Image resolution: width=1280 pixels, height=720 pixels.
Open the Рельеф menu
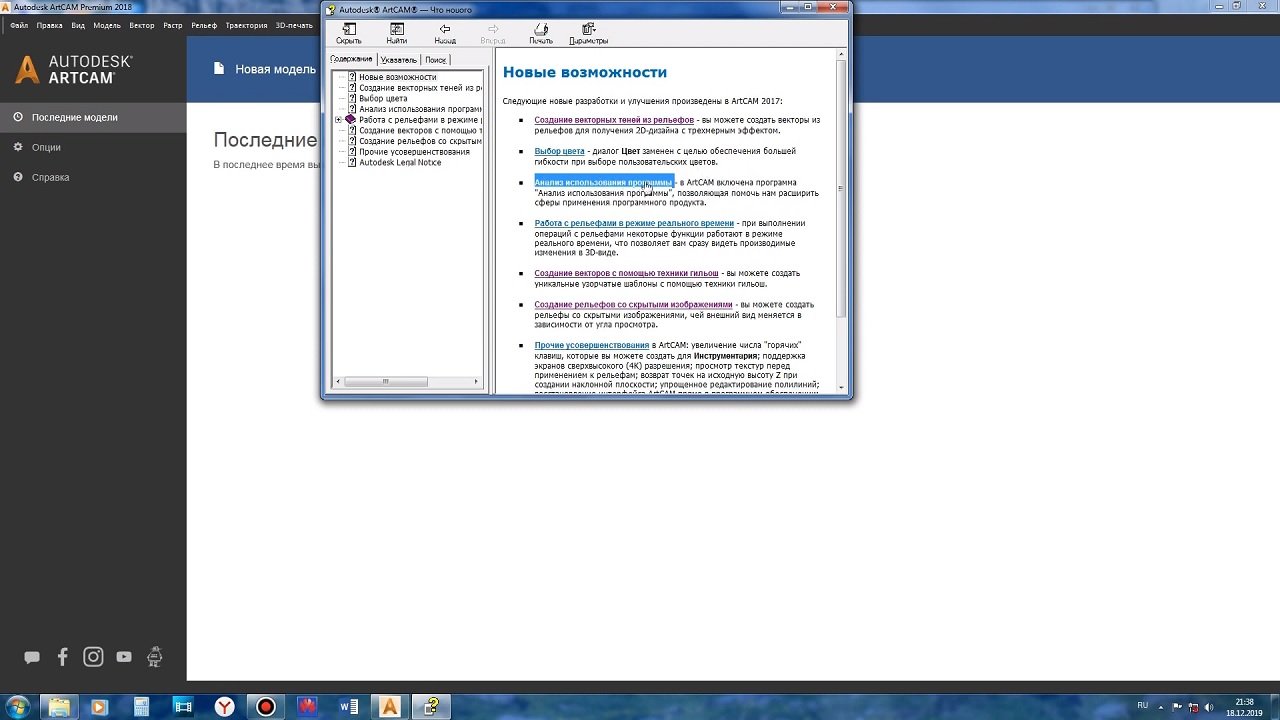coord(203,25)
